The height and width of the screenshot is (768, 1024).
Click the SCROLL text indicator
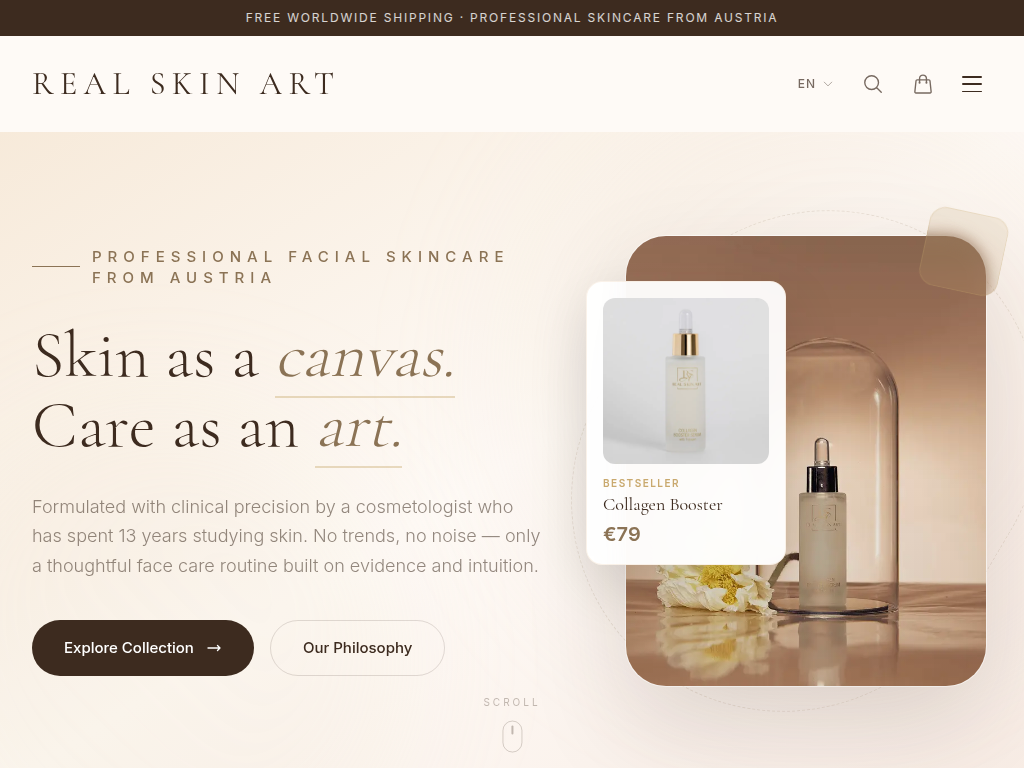(x=511, y=702)
